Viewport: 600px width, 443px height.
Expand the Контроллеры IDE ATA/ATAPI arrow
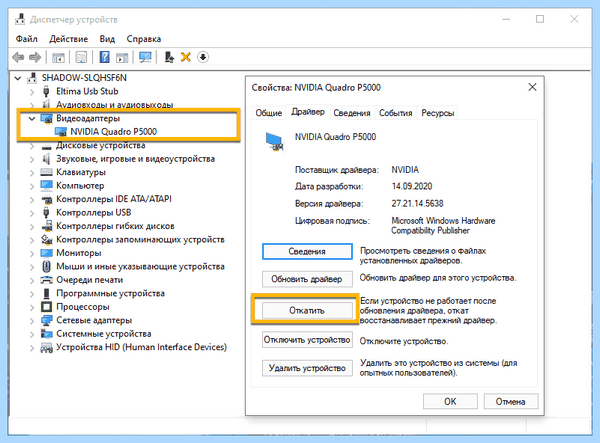[32, 199]
